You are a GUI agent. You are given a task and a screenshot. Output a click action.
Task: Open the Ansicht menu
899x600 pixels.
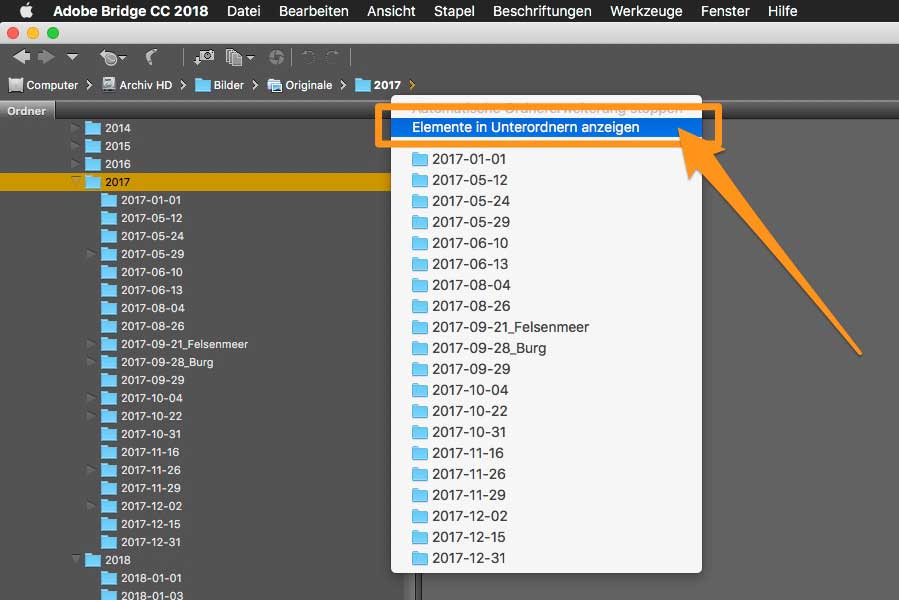point(391,11)
